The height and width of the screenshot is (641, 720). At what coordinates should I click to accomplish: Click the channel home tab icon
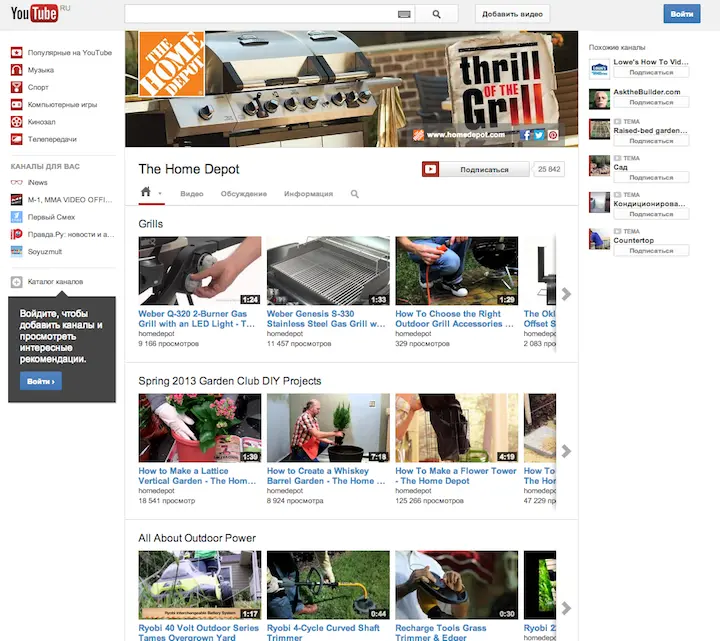(146, 192)
